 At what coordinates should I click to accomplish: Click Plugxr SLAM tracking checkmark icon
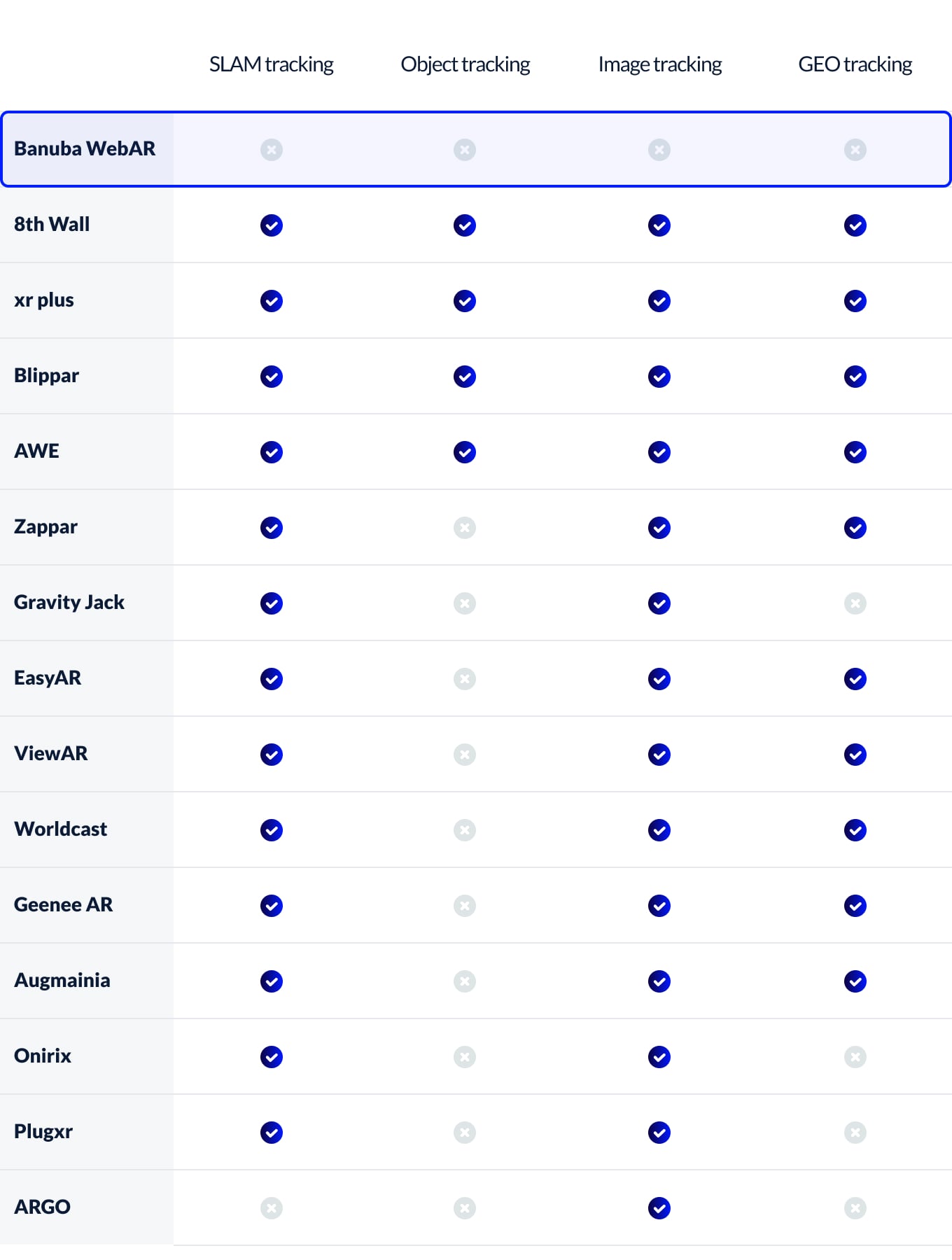(x=272, y=1133)
